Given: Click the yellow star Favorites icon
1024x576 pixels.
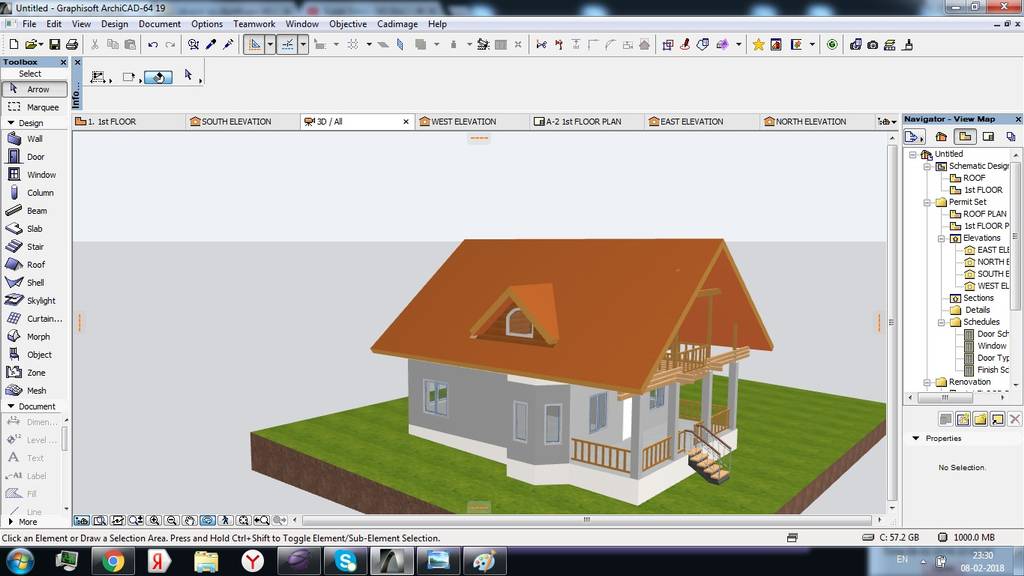Looking at the screenshot, I should pyautogui.click(x=759, y=44).
